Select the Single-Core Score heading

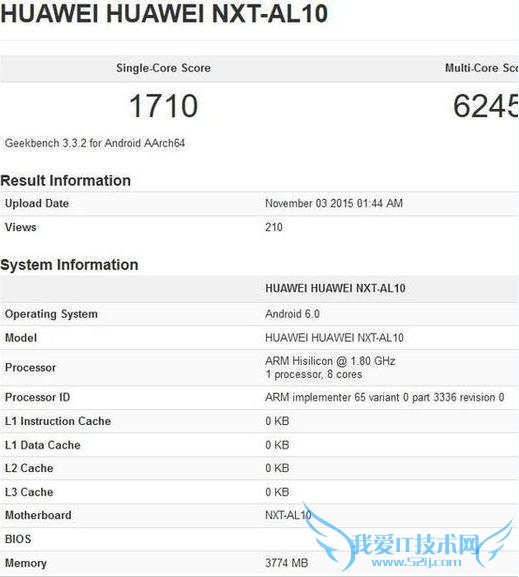[163, 68]
